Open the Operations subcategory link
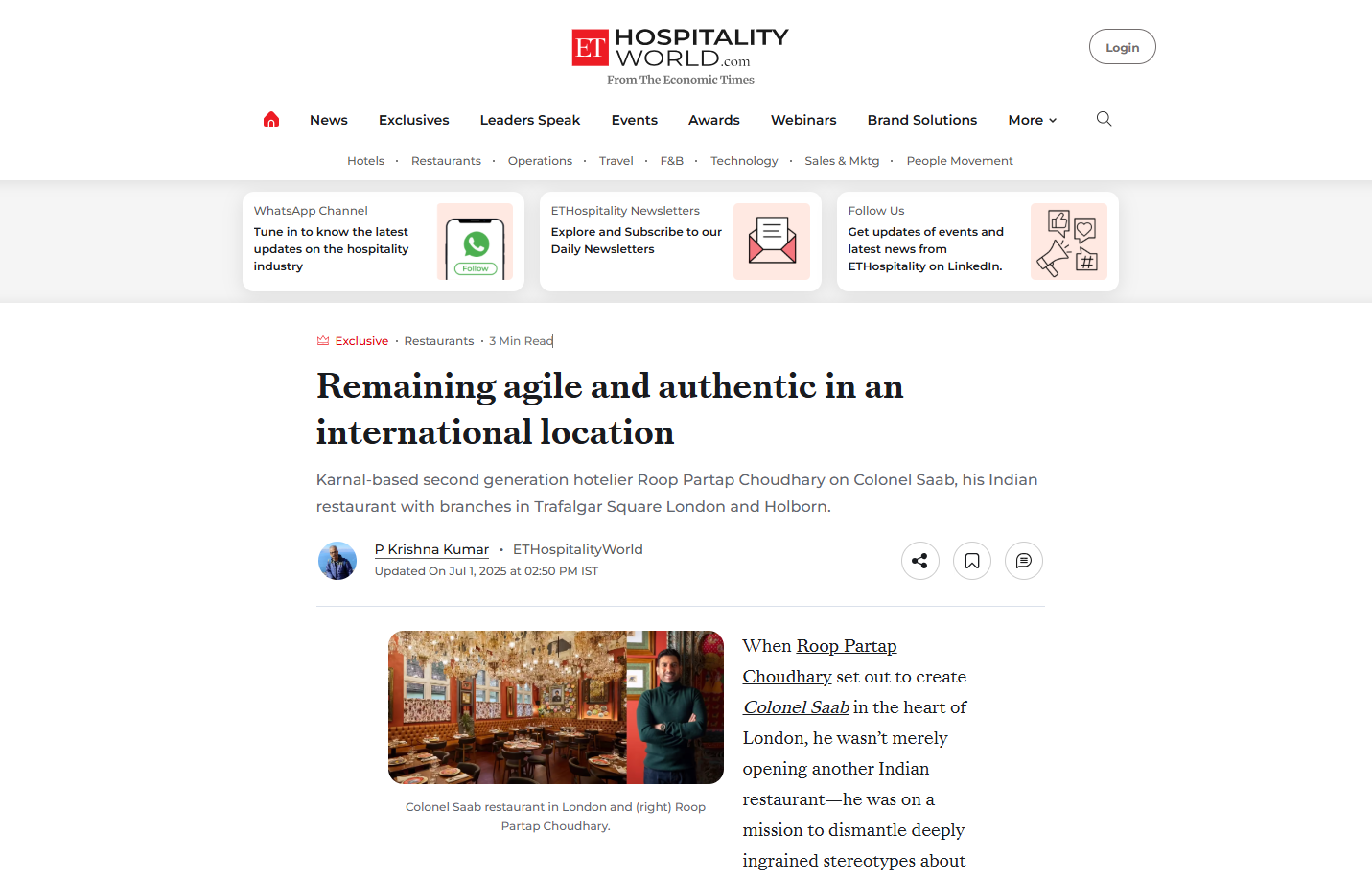The image size is (1372, 879). click(x=540, y=161)
